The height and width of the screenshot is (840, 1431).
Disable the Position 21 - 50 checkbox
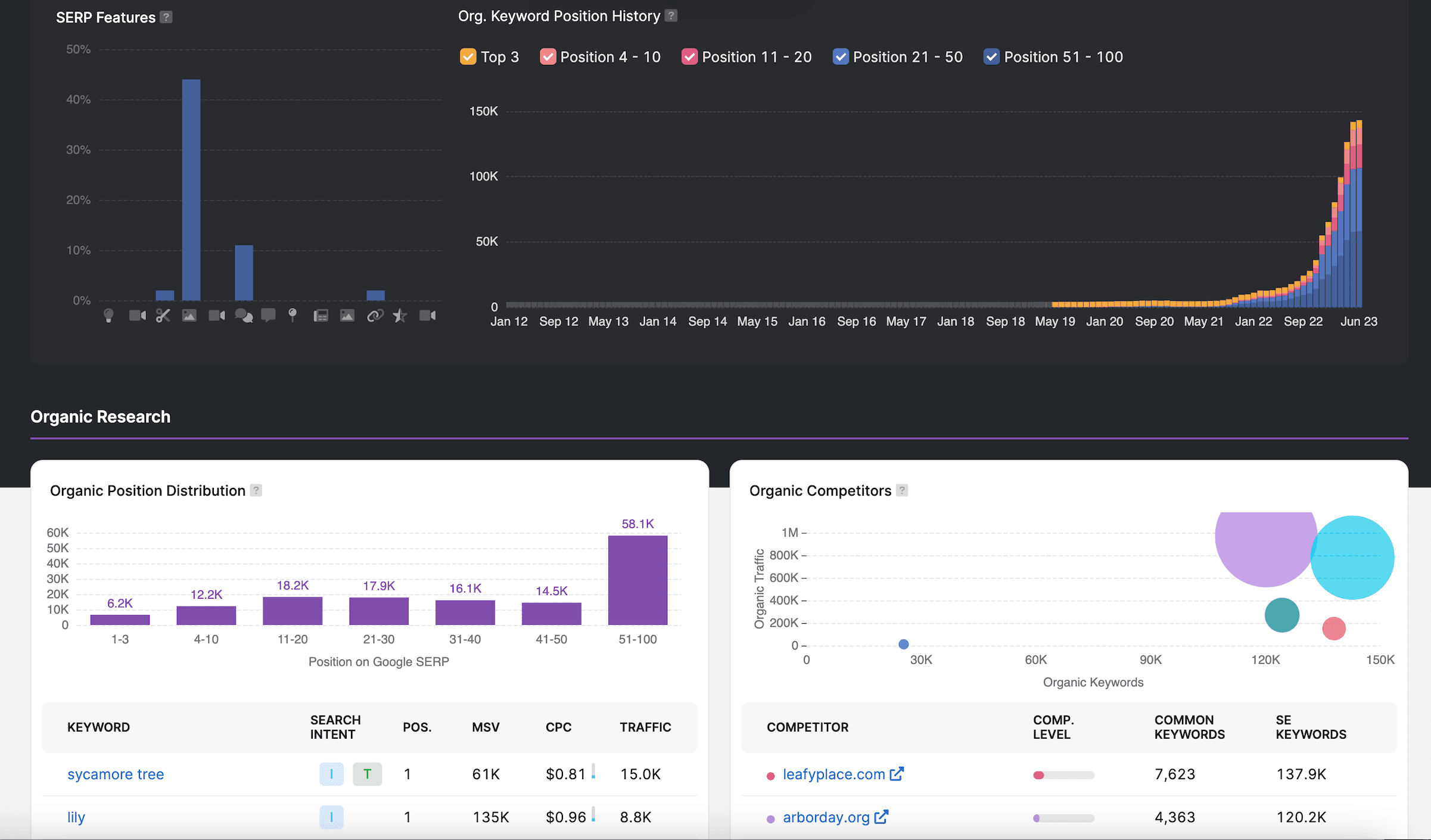click(x=841, y=57)
